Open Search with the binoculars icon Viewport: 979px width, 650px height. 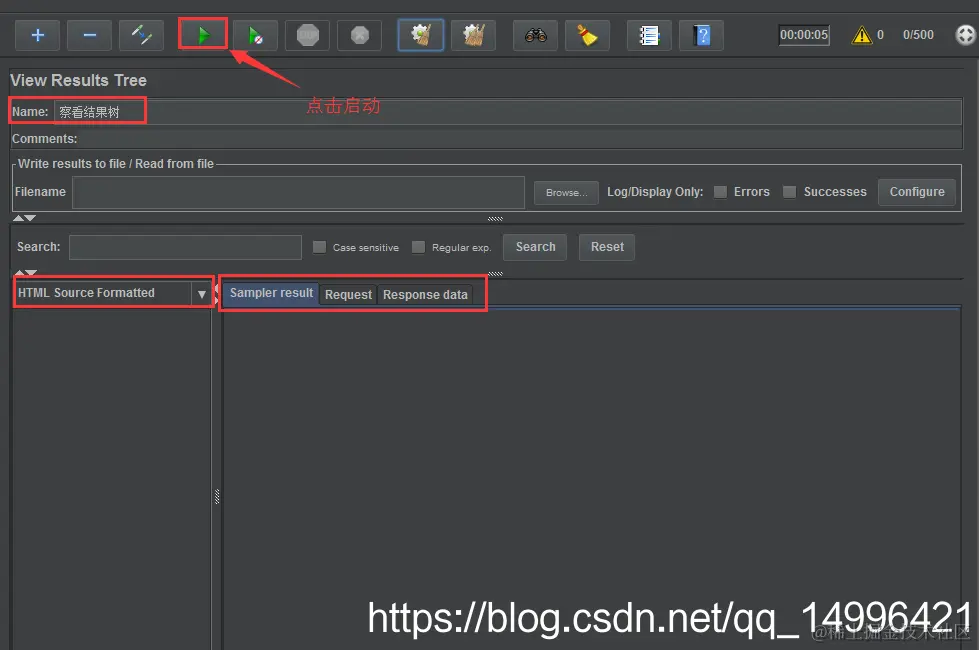click(x=535, y=35)
